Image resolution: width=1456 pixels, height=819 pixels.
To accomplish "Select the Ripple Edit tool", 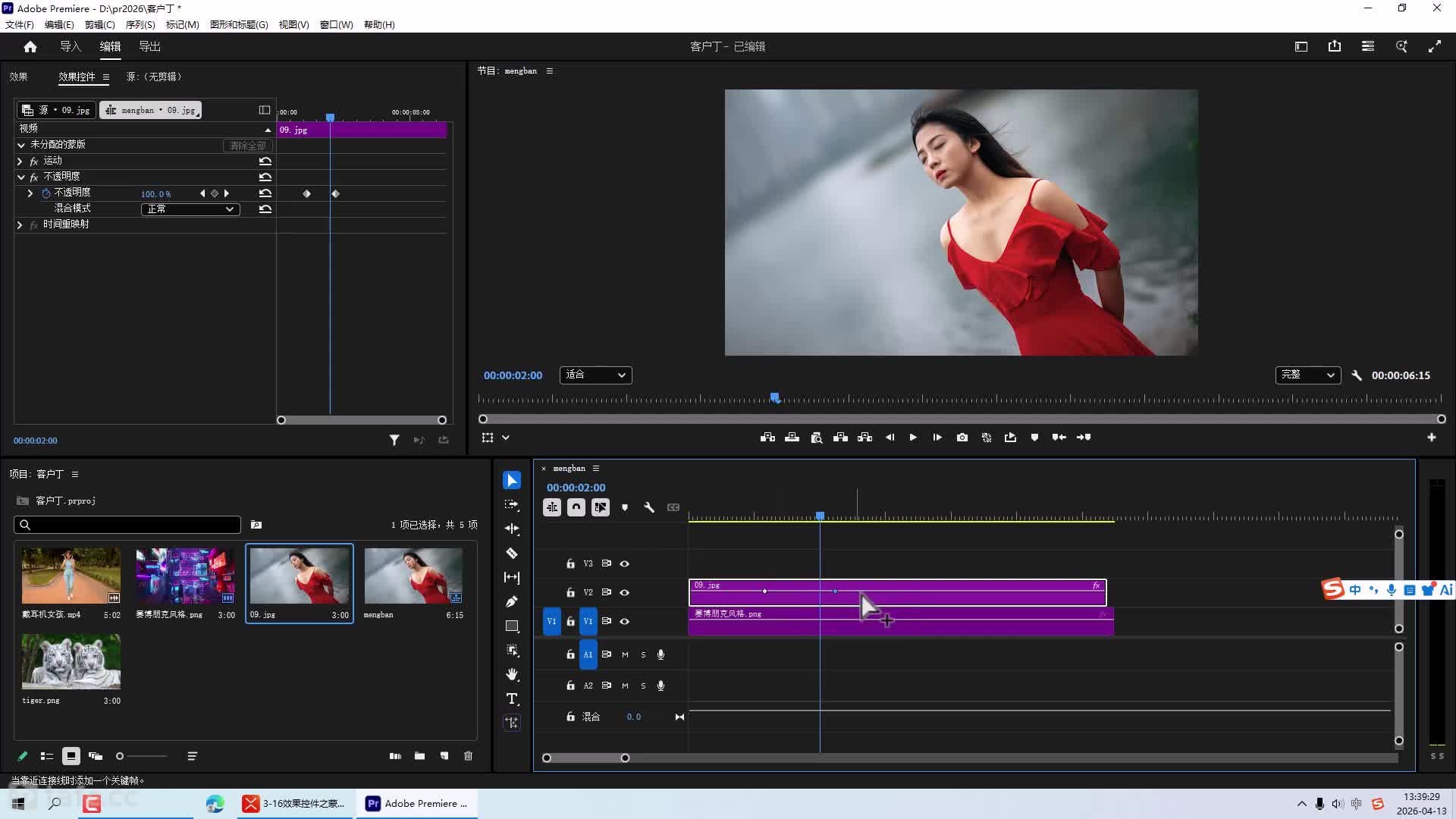I will pyautogui.click(x=512, y=529).
